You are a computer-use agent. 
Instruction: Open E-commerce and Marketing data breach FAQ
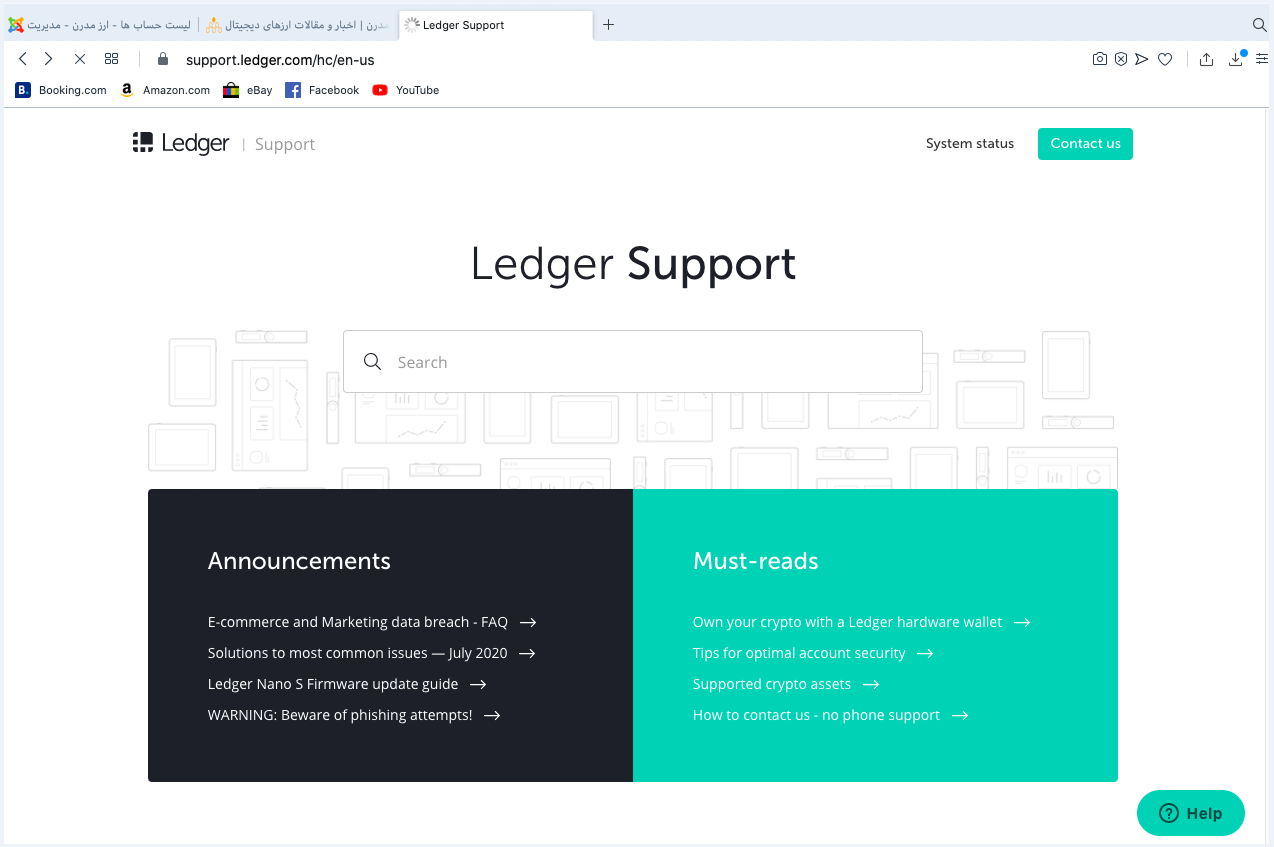[x=372, y=622]
